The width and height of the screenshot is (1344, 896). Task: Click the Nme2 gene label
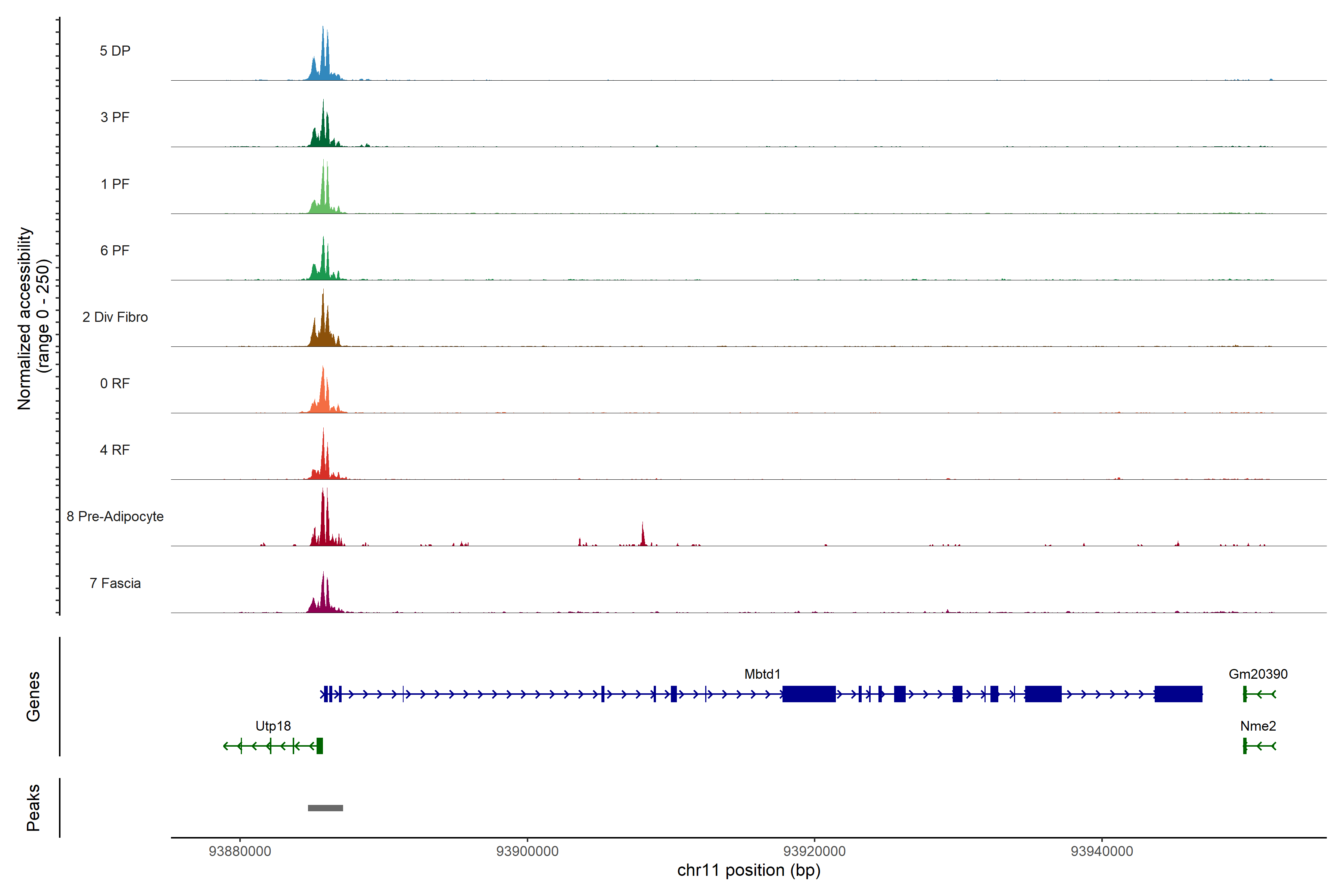pyautogui.click(x=1258, y=726)
